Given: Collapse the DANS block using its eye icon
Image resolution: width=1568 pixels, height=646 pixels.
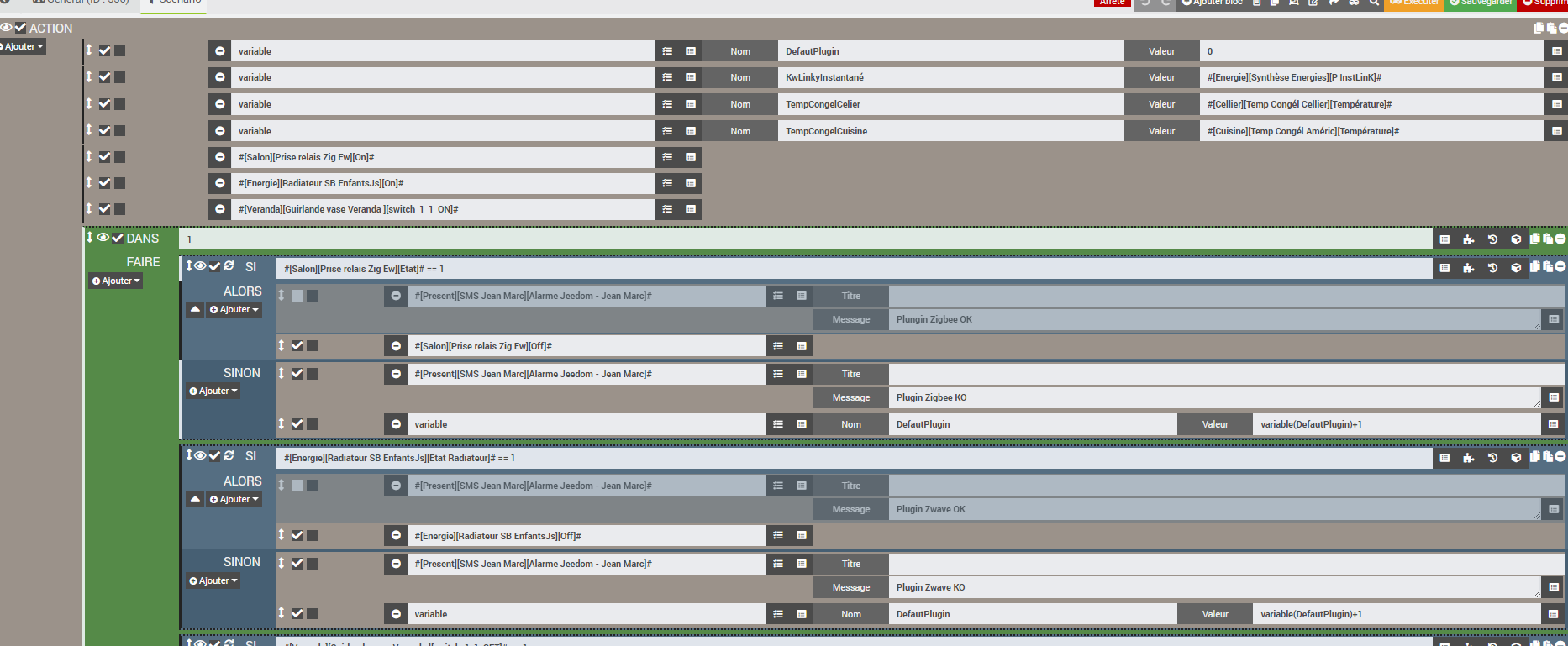Looking at the screenshot, I should [x=103, y=238].
